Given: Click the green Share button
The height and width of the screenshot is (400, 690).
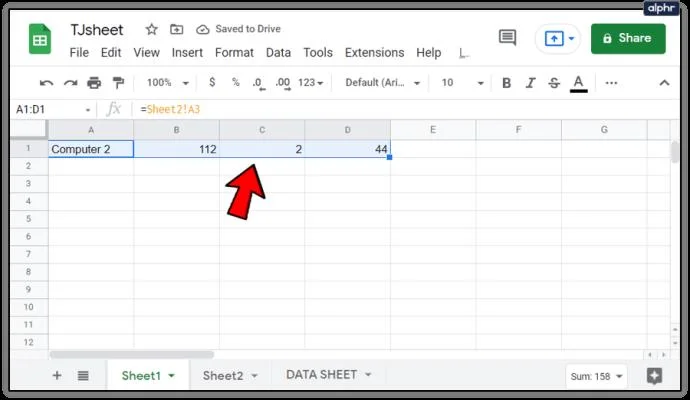Looking at the screenshot, I should [x=628, y=39].
